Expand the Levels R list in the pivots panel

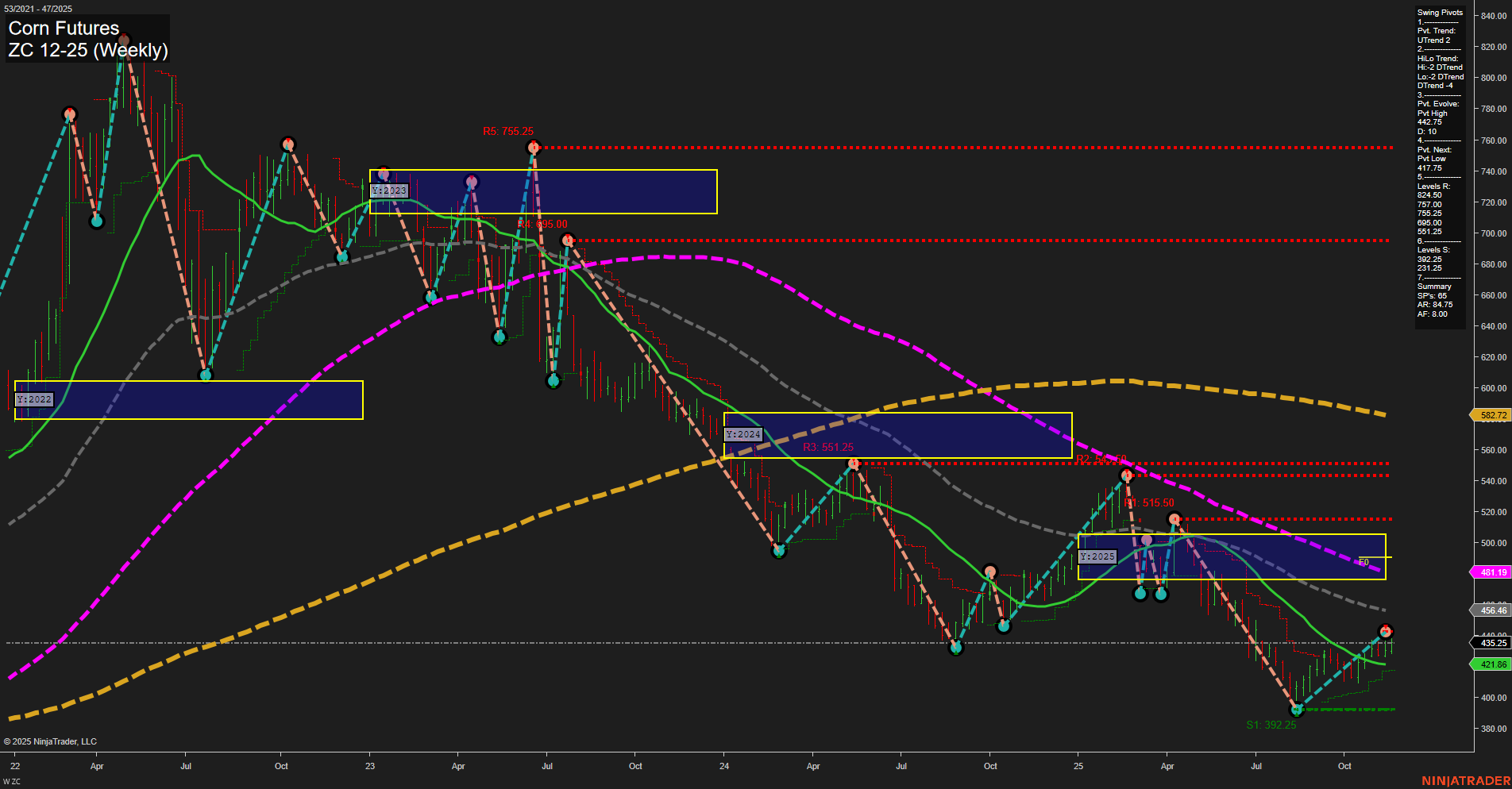click(x=1431, y=187)
